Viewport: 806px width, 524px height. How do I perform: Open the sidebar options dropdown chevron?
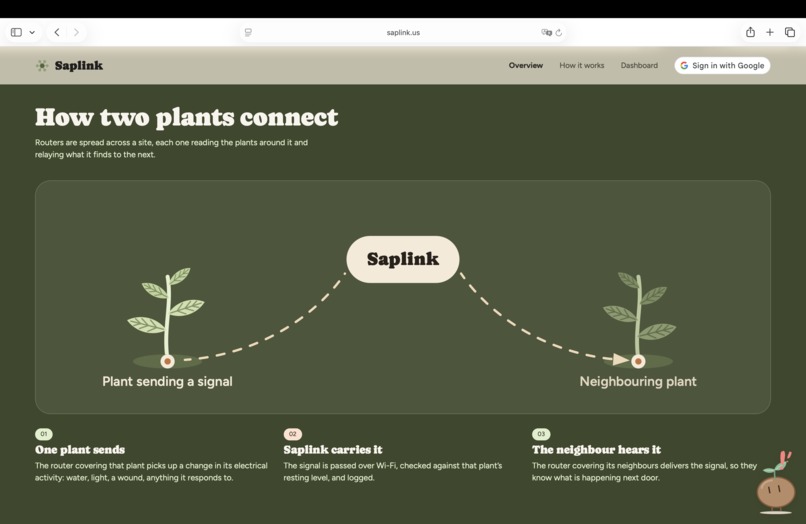pyautogui.click(x=32, y=32)
